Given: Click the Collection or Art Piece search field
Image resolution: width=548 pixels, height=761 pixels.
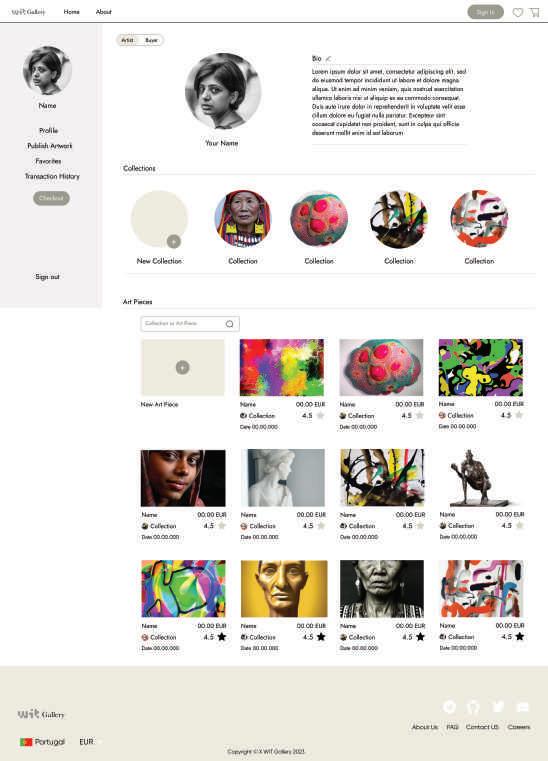Looking at the screenshot, I should point(190,324).
